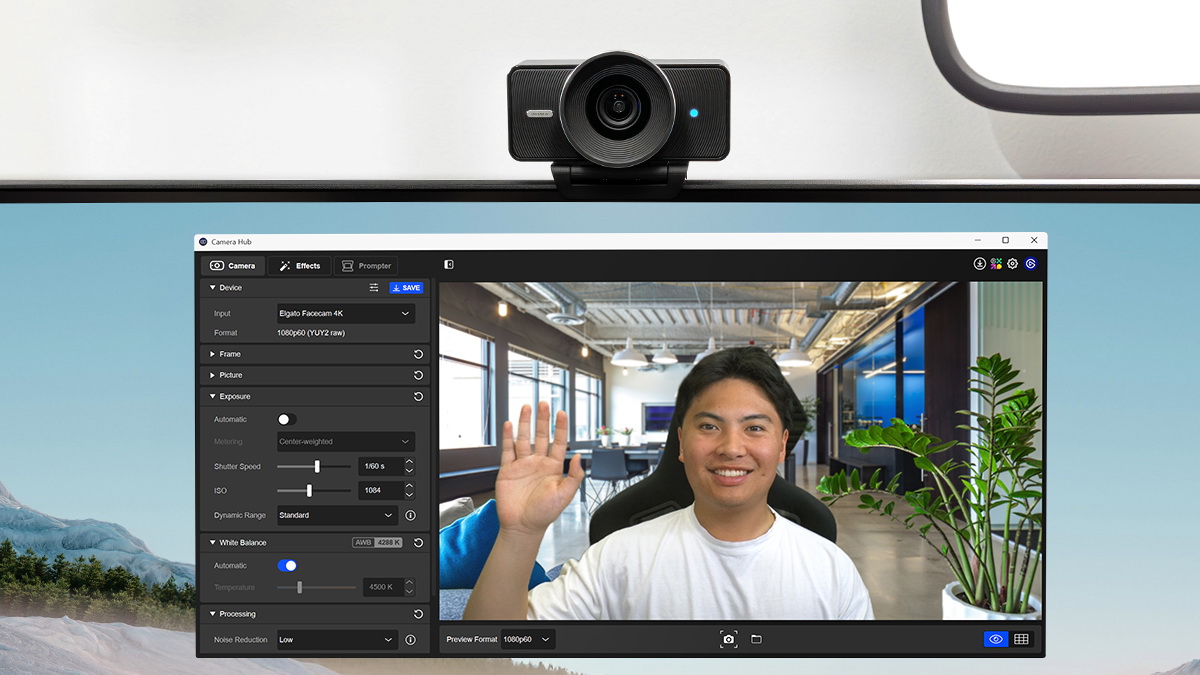The image size is (1200, 675).
Task: Toggle the preview eye visibility button
Action: click(995, 639)
